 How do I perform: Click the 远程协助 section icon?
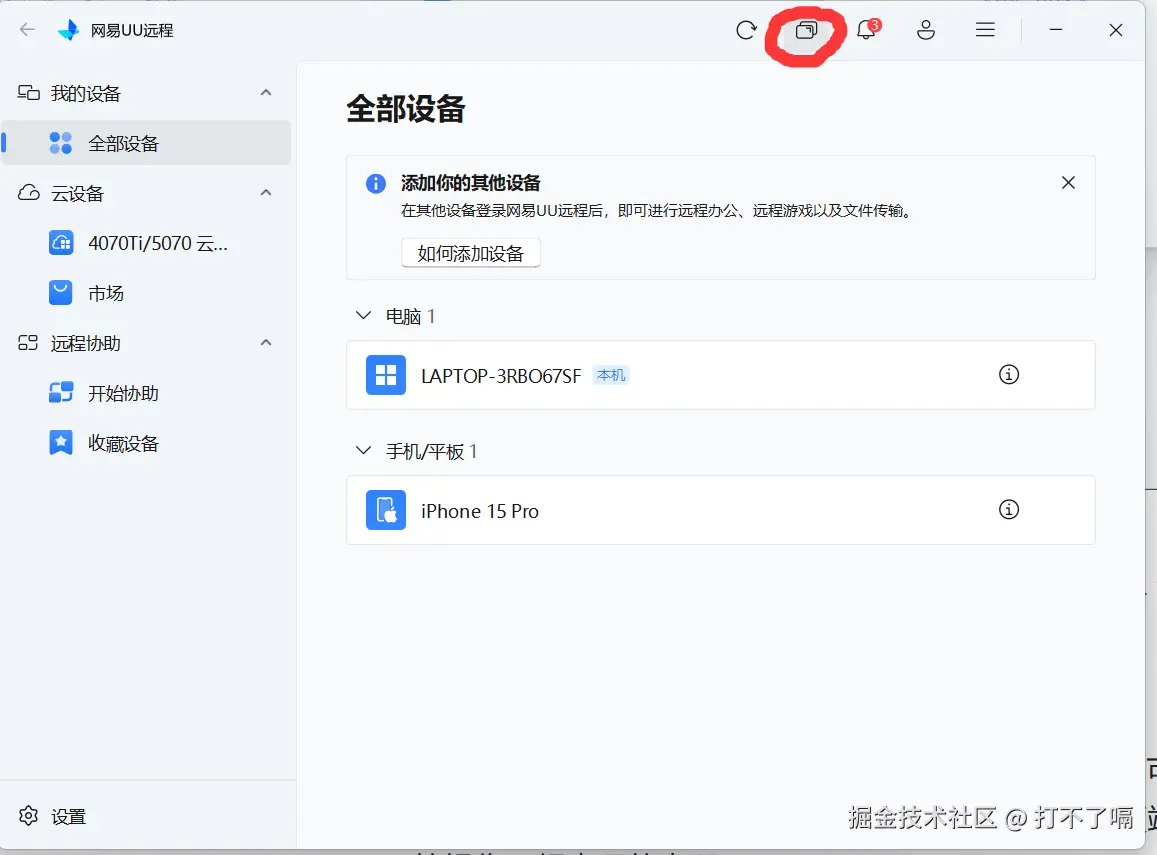(x=28, y=343)
